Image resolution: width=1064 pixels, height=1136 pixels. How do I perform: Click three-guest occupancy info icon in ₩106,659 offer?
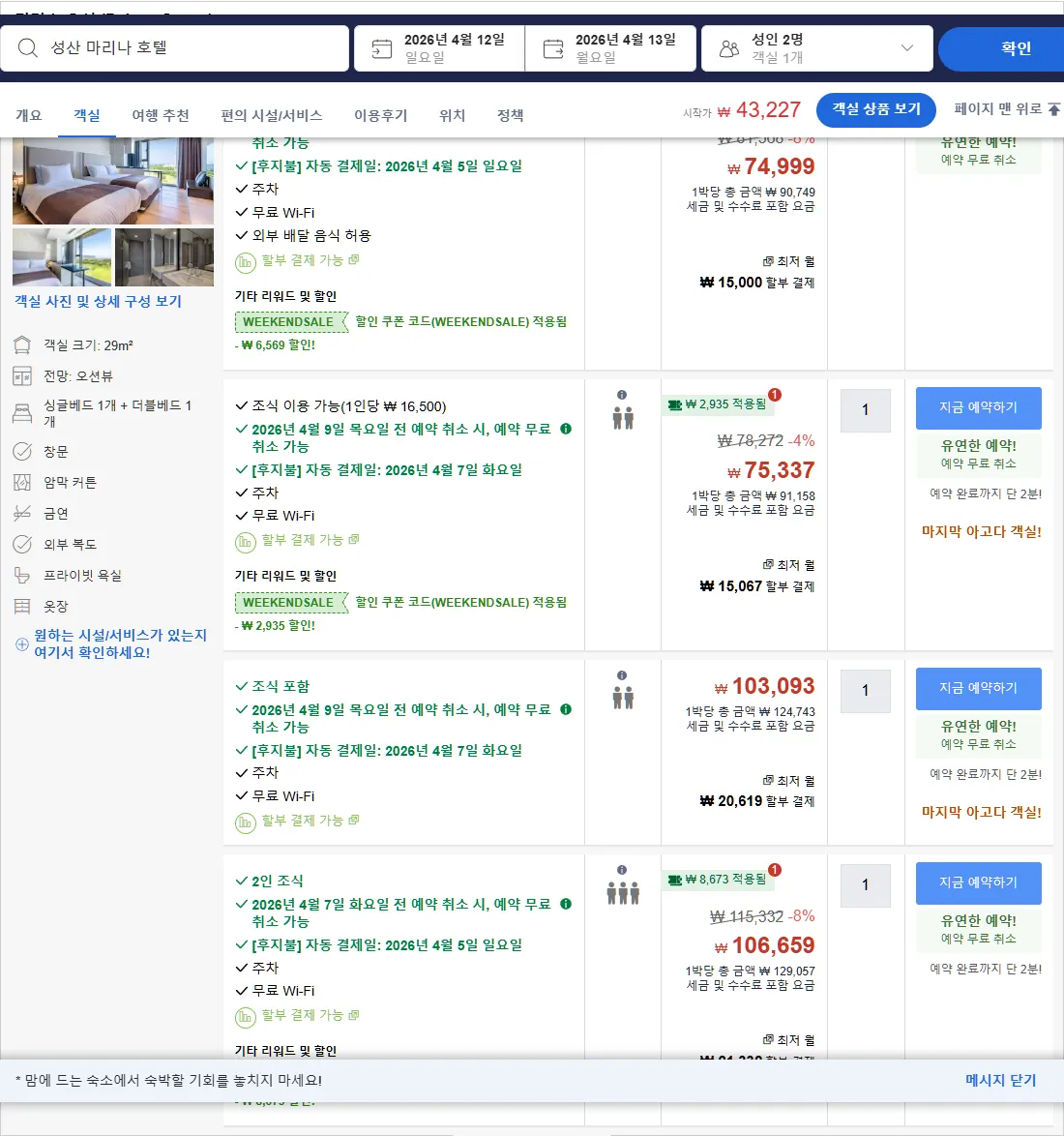pos(622,870)
